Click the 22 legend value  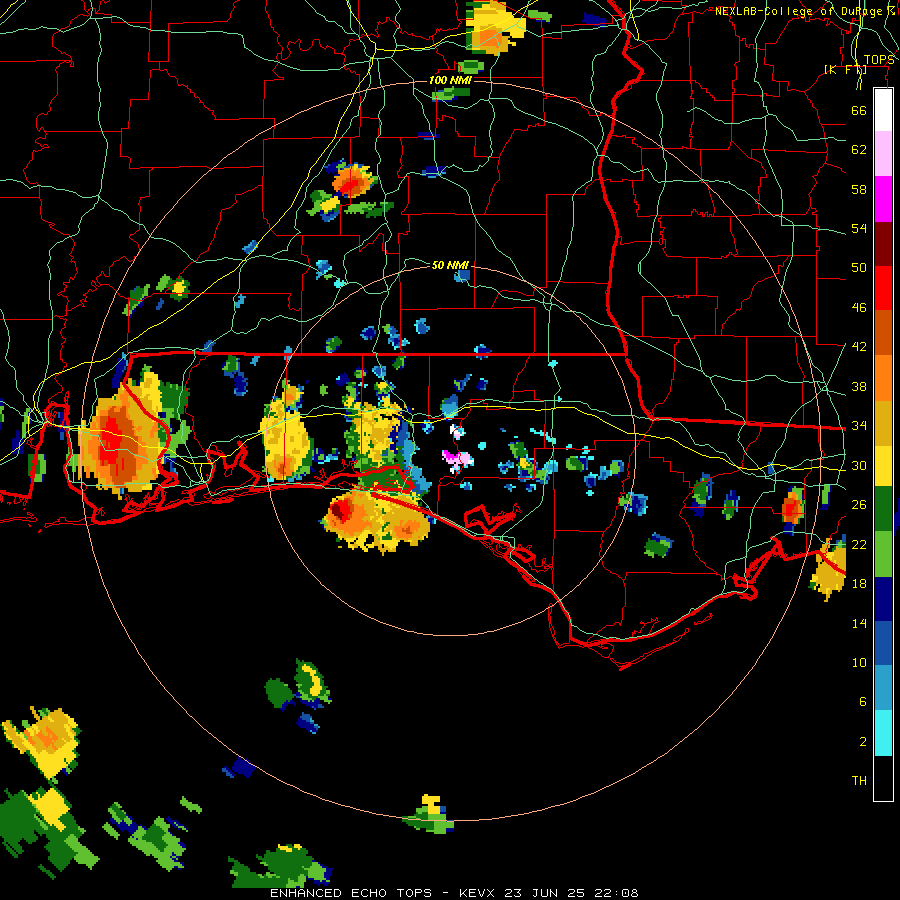tap(859, 544)
